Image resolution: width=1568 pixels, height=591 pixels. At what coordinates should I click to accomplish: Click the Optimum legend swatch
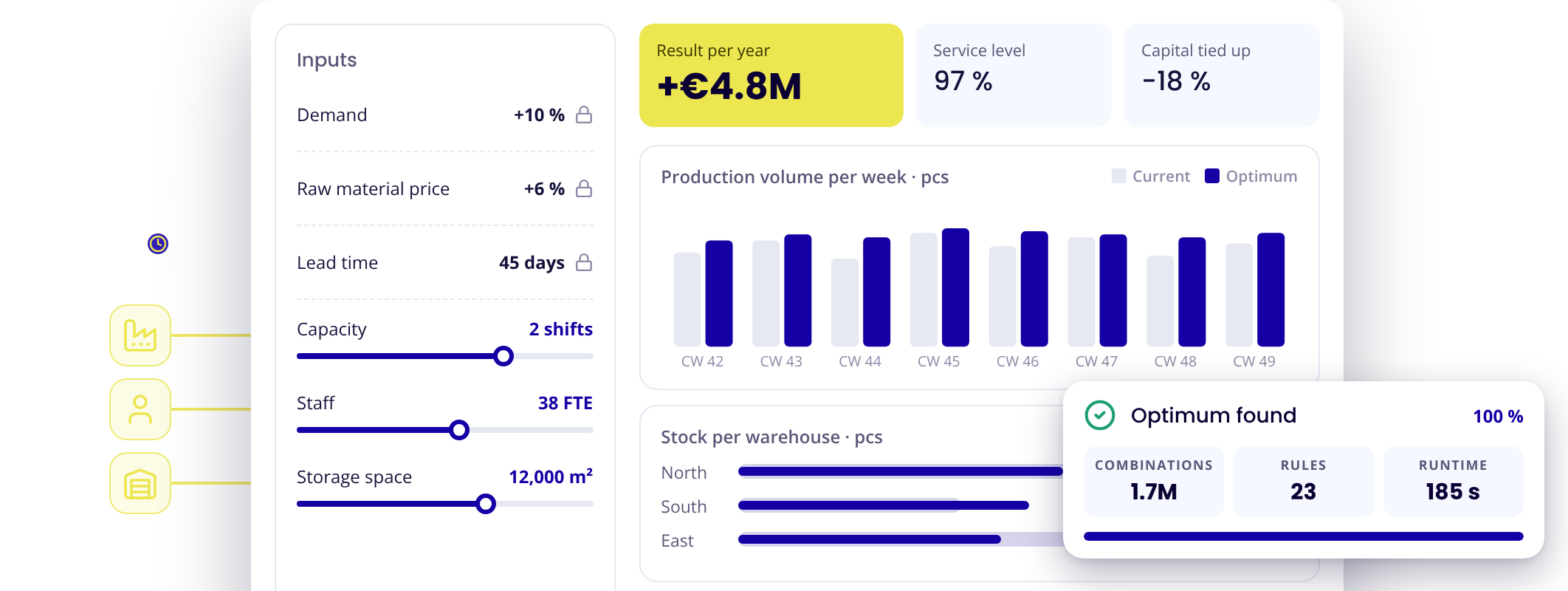pyautogui.click(x=1212, y=176)
